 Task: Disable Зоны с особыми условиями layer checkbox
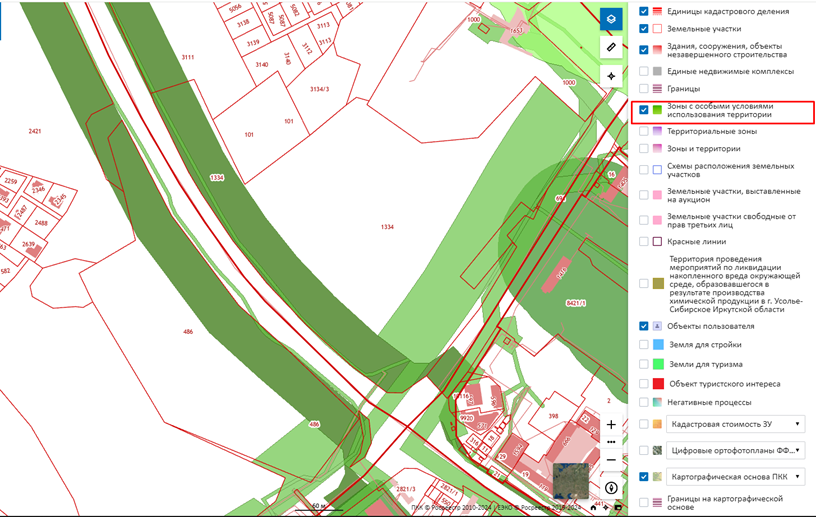tap(644, 110)
